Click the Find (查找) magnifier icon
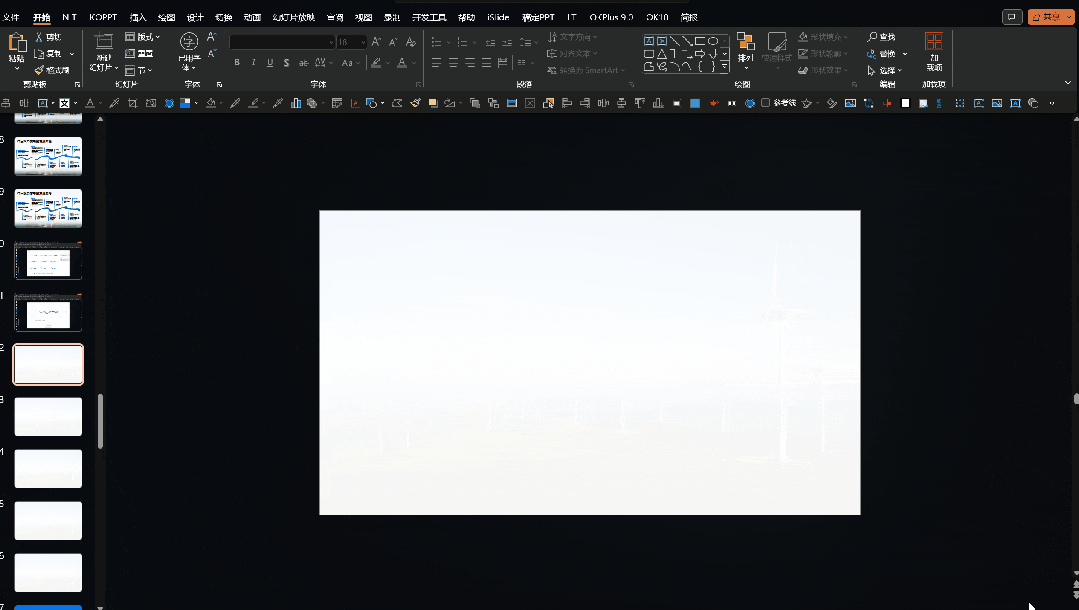 [x=873, y=36]
